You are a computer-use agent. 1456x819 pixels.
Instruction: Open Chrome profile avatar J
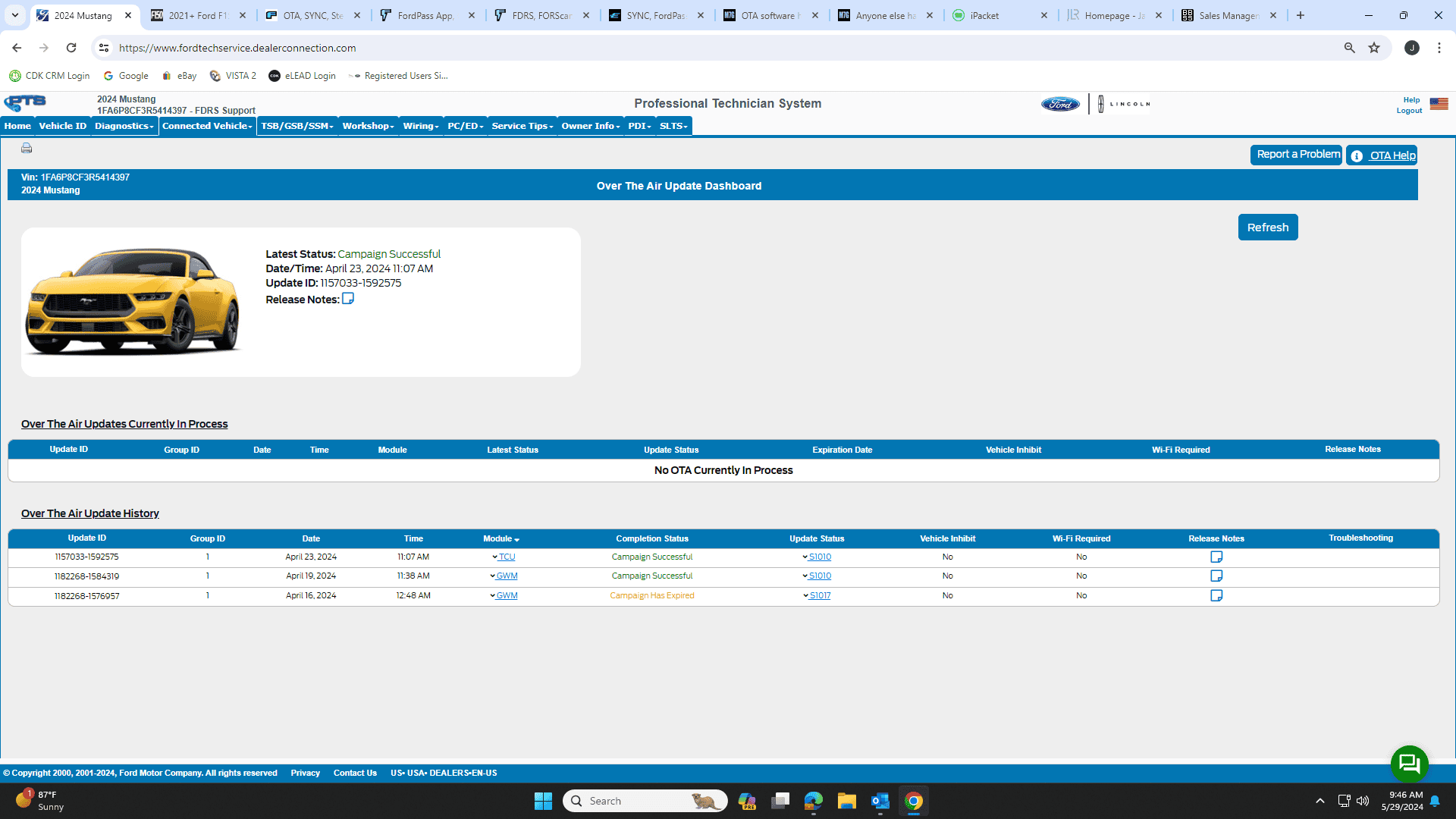[x=1412, y=48]
